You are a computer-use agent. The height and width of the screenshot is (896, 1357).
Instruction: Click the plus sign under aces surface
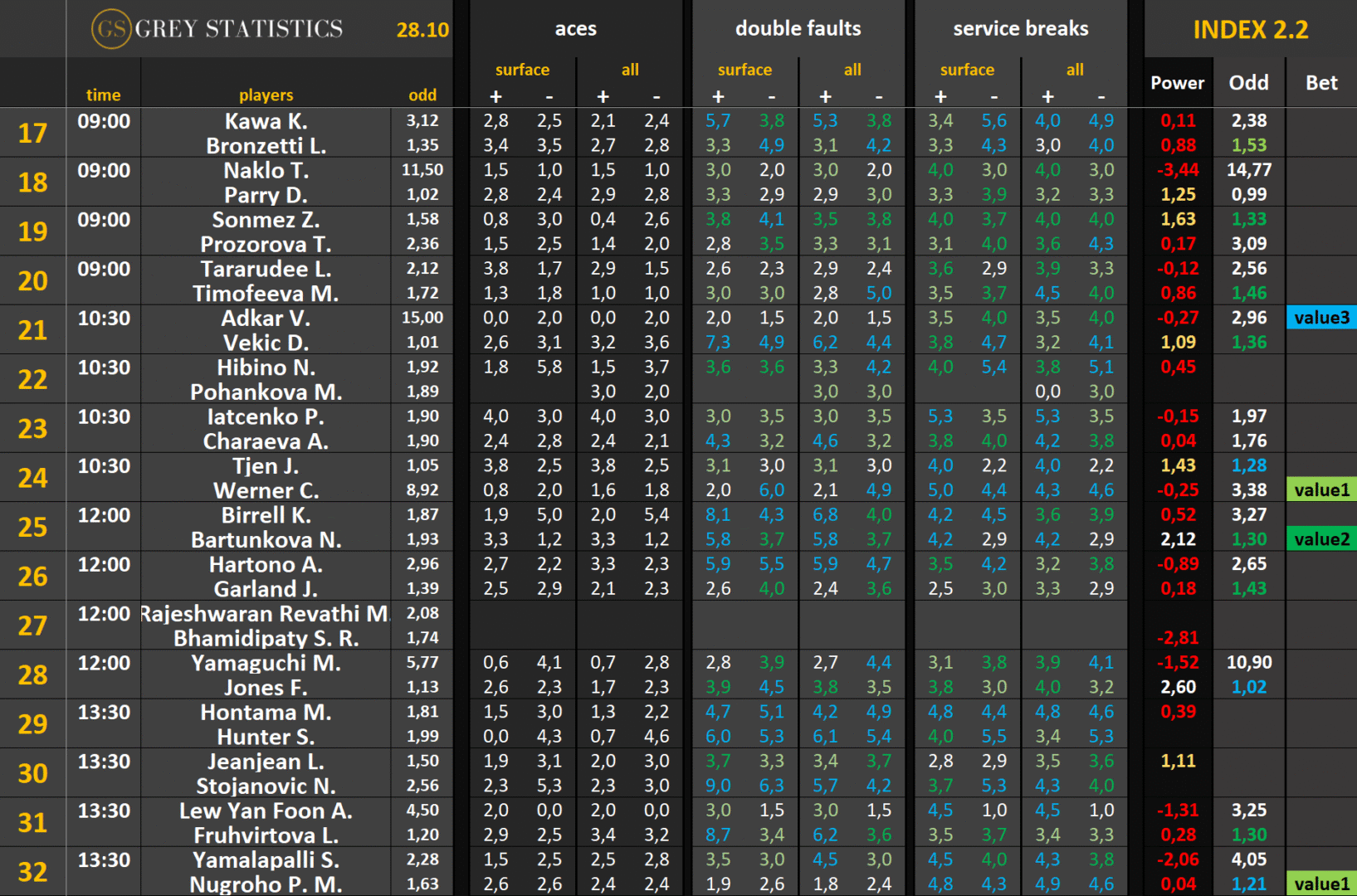click(x=495, y=96)
